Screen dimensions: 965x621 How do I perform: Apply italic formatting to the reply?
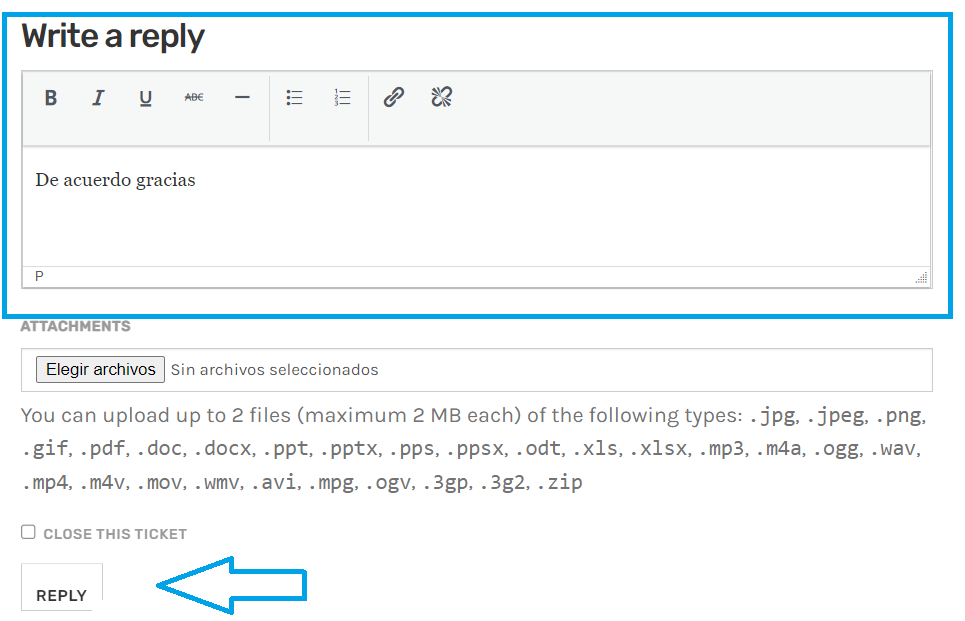(98, 98)
